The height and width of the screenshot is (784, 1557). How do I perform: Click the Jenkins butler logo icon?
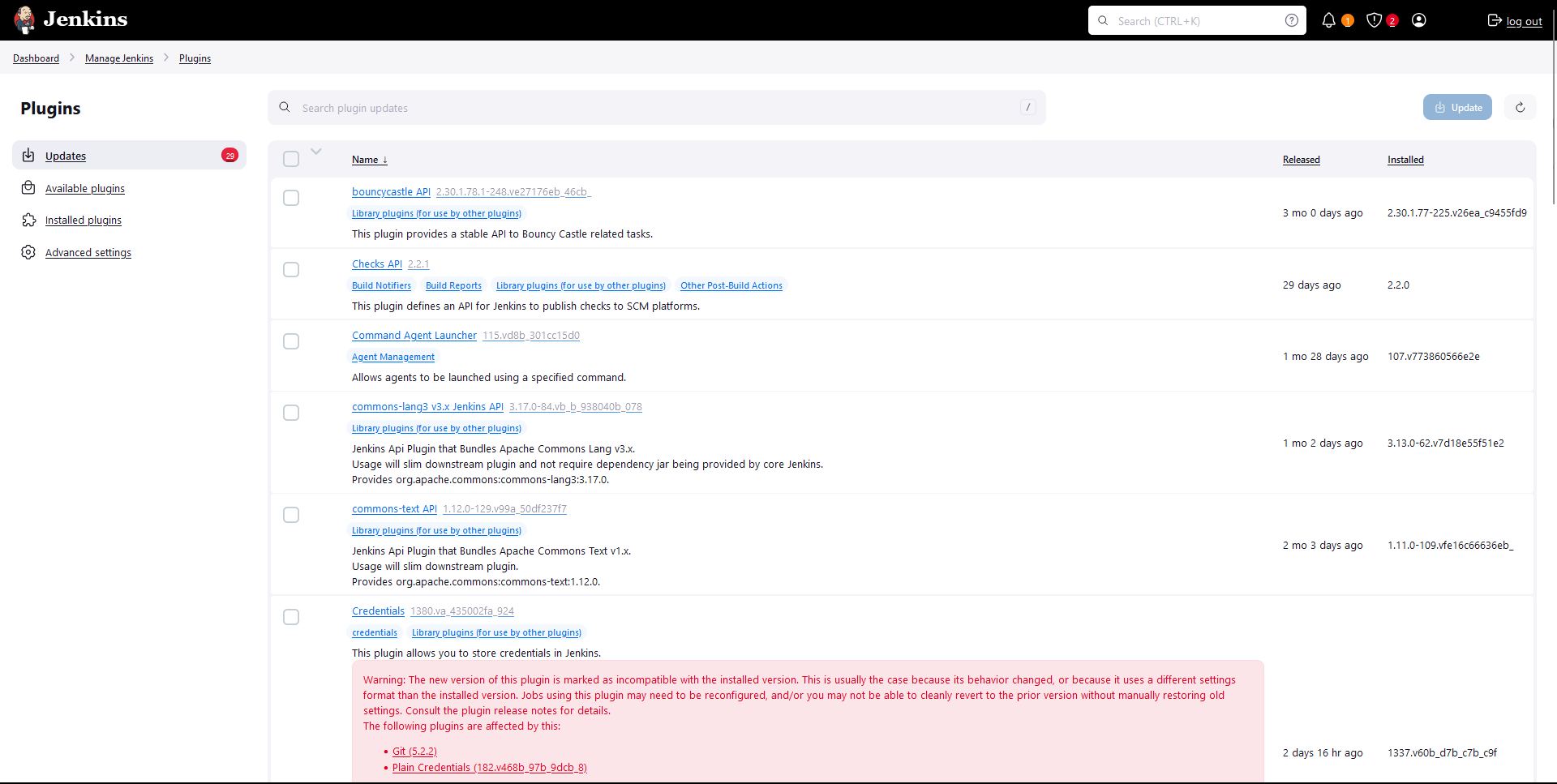point(25,19)
